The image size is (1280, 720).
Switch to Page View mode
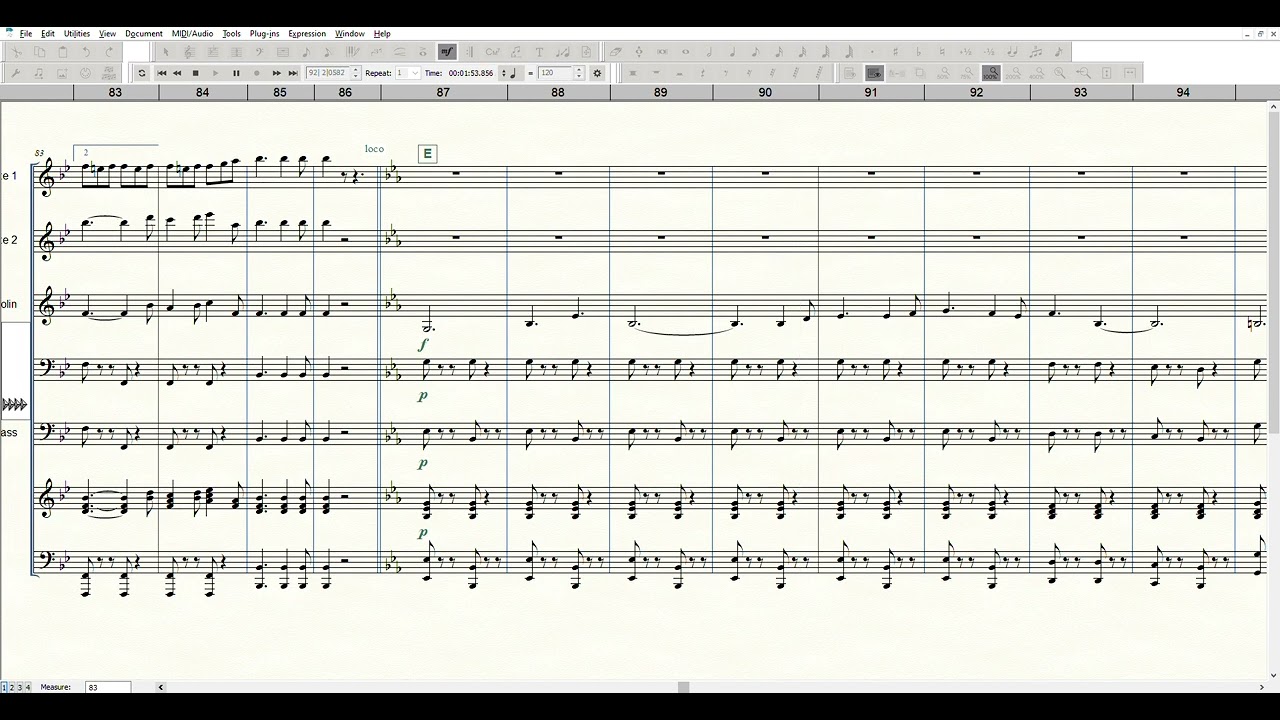(850, 73)
